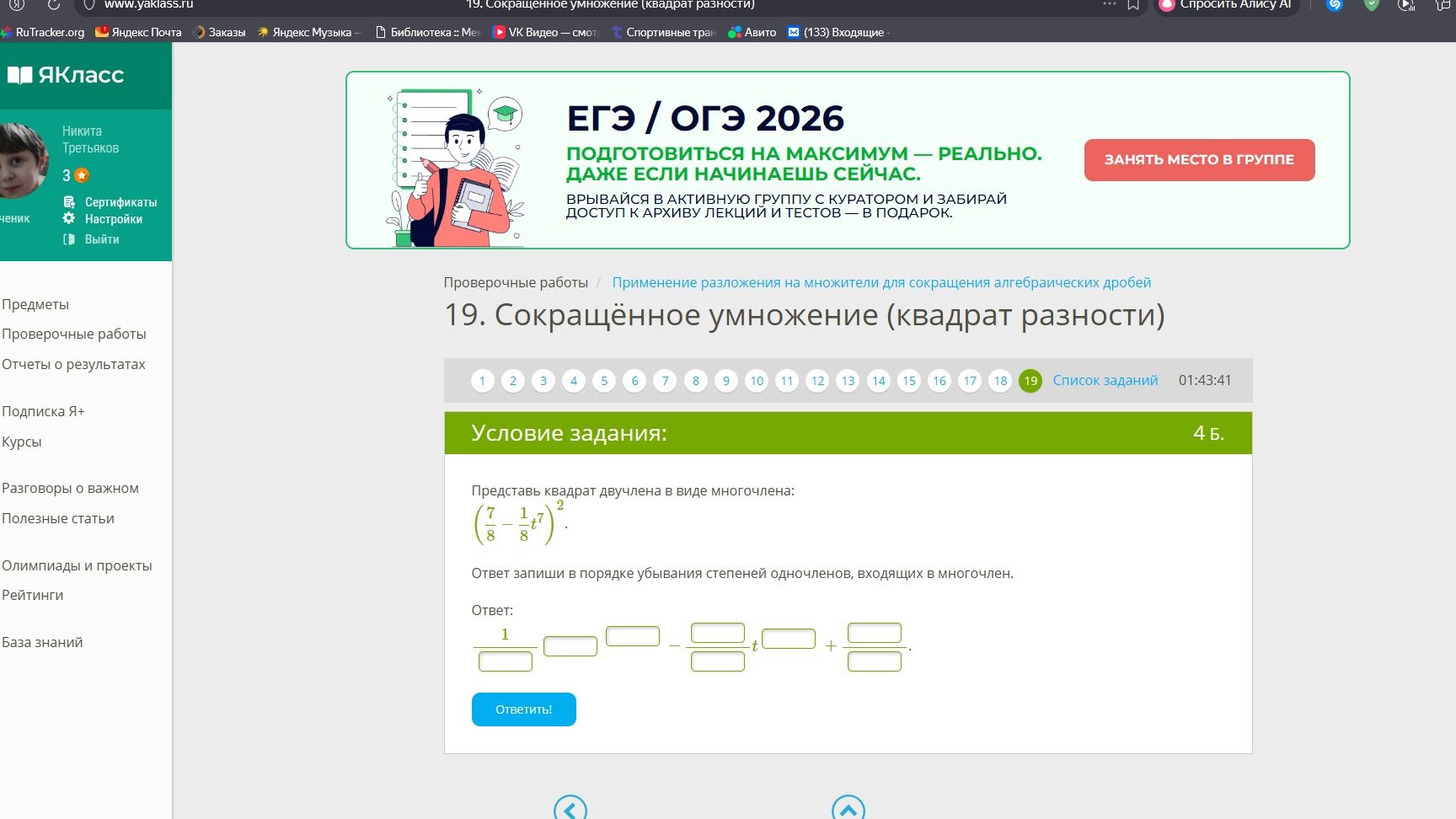Go to task number 4

click(x=574, y=381)
